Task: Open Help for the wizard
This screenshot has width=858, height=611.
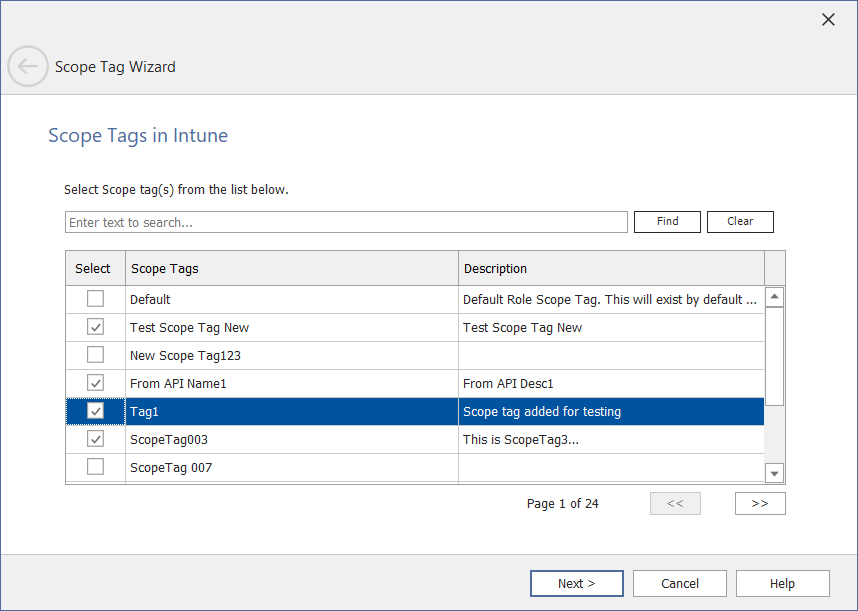Action: click(x=782, y=584)
